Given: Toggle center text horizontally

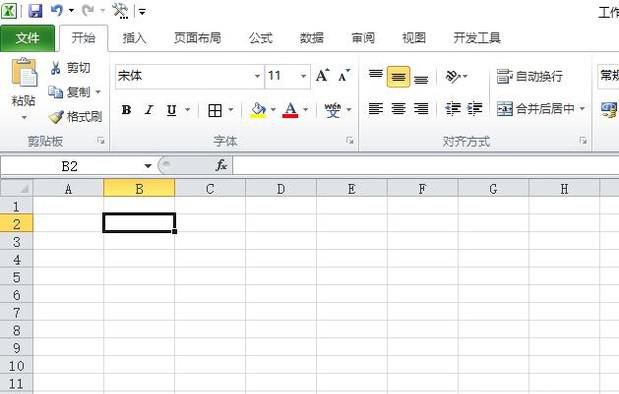Looking at the screenshot, I should point(398,108).
